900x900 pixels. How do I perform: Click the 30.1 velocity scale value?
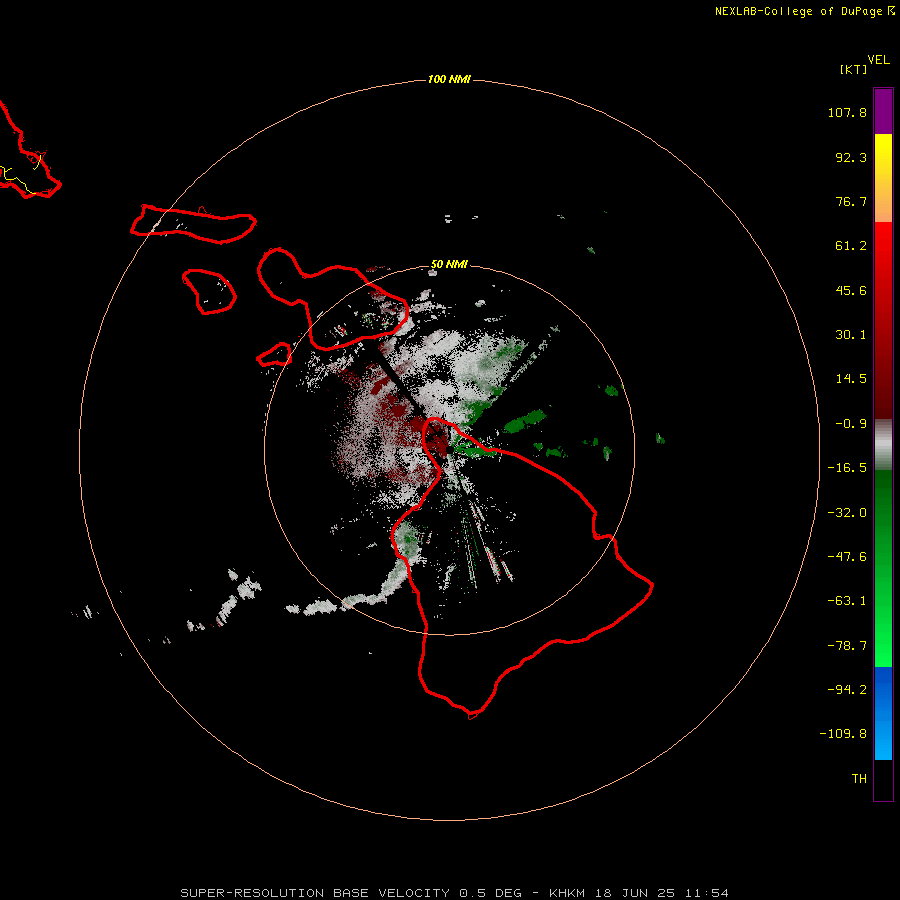[851, 335]
